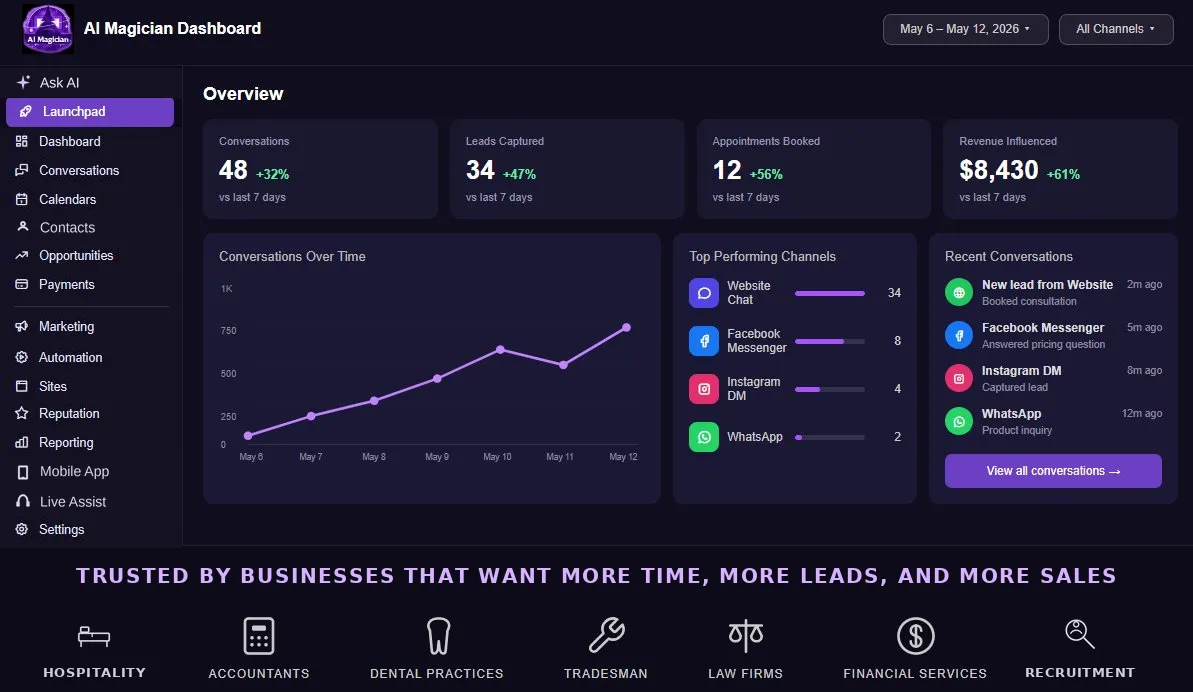
Task: Click the AI Magician Dashboard title
Action: coord(172,28)
